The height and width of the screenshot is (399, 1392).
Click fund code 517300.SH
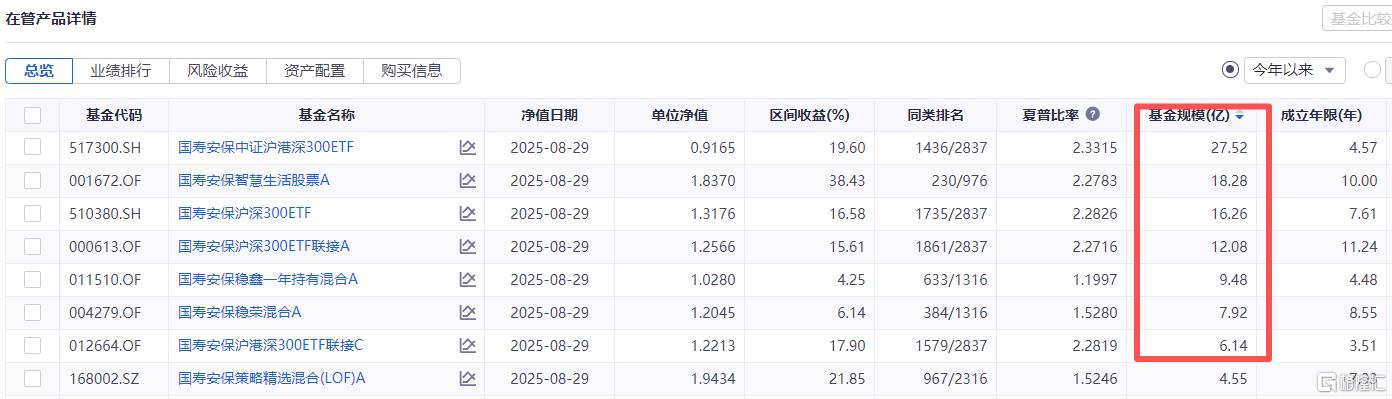click(x=105, y=148)
